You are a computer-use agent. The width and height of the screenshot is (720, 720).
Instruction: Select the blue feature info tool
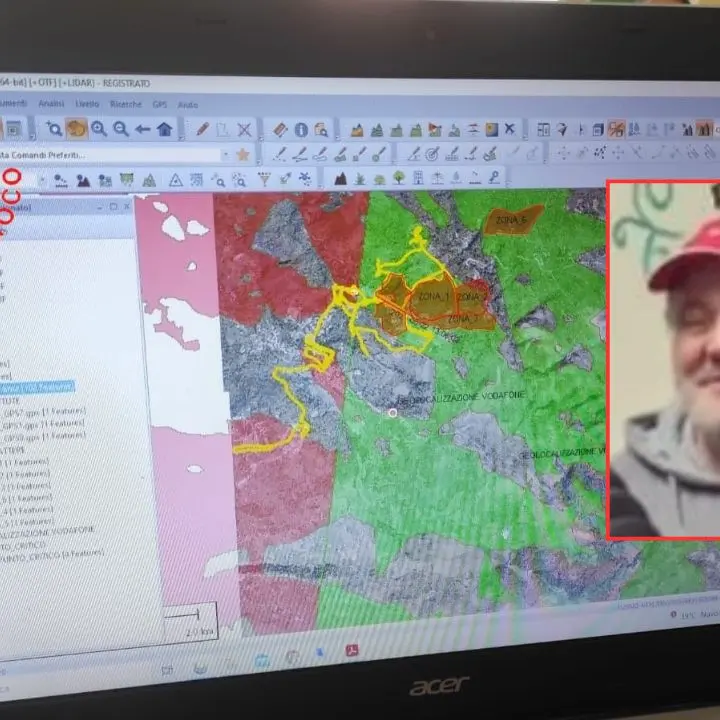click(x=301, y=130)
